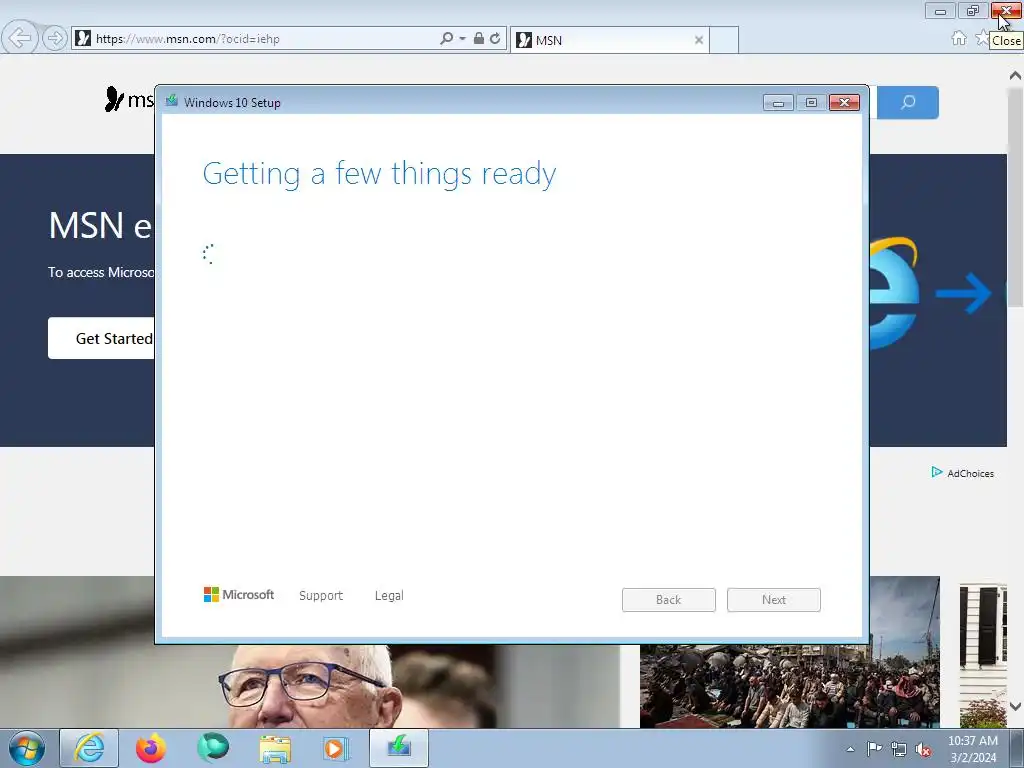Open Windows Media Player from taskbar
The image size is (1024, 768).
point(336,748)
